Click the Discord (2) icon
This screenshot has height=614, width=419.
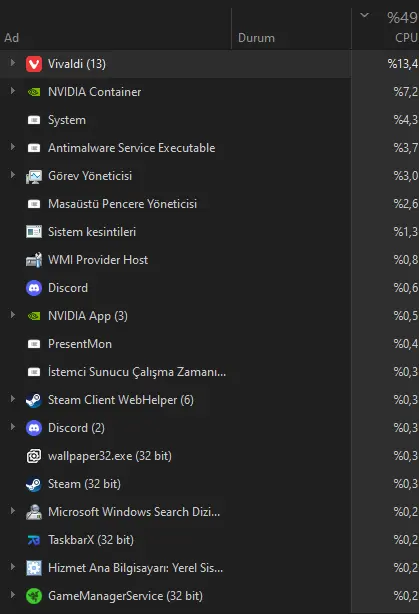click(34, 428)
